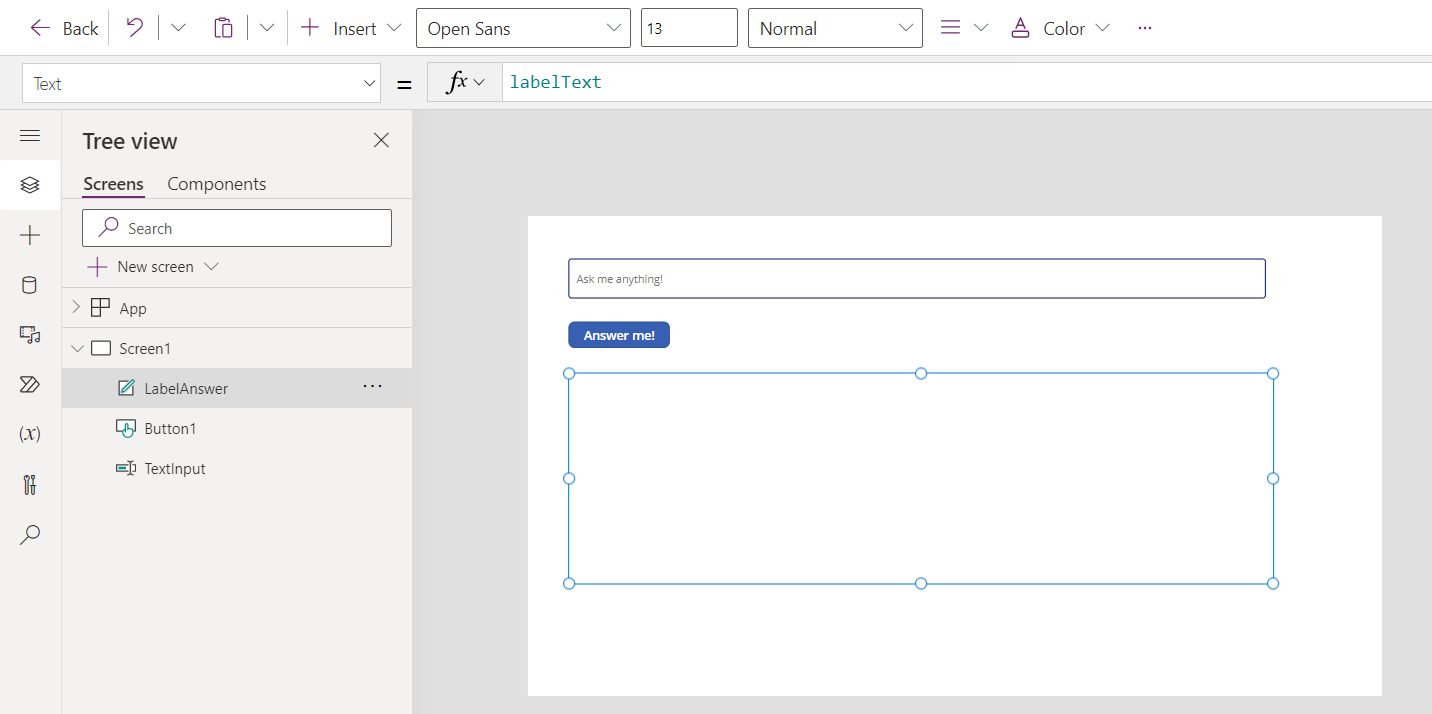The width and height of the screenshot is (1432, 714).
Task: Open the Color picker in toolbar
Action: [x=1061, y=28]
